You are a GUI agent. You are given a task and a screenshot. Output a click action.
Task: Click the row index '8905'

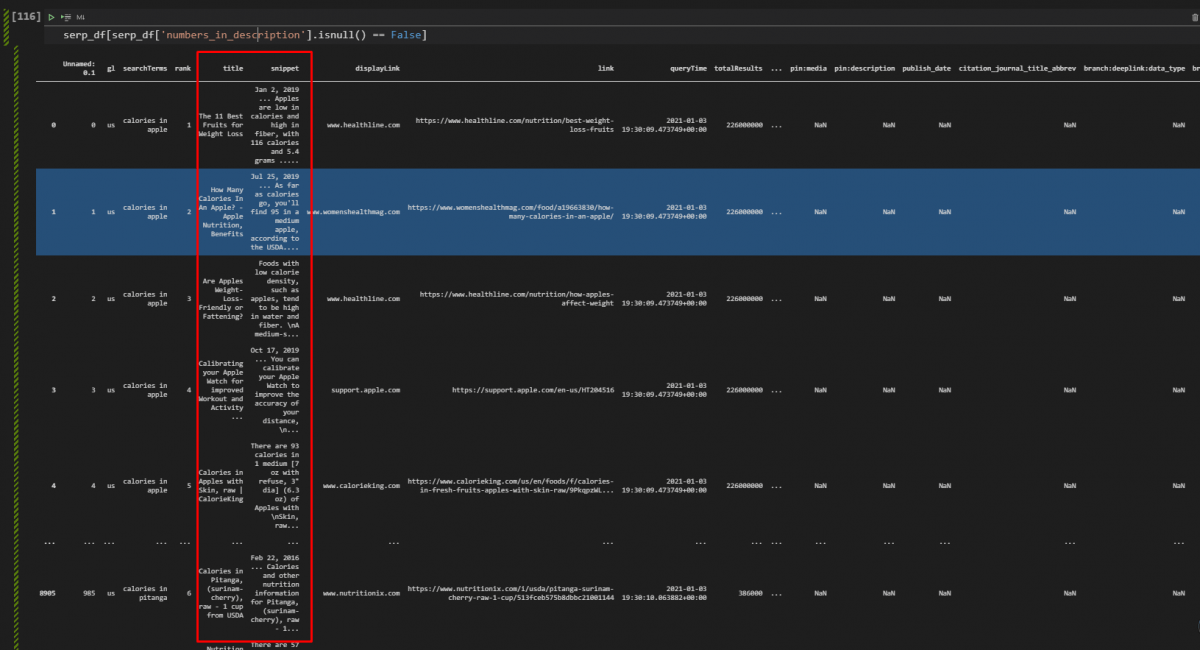click(48, 593)
